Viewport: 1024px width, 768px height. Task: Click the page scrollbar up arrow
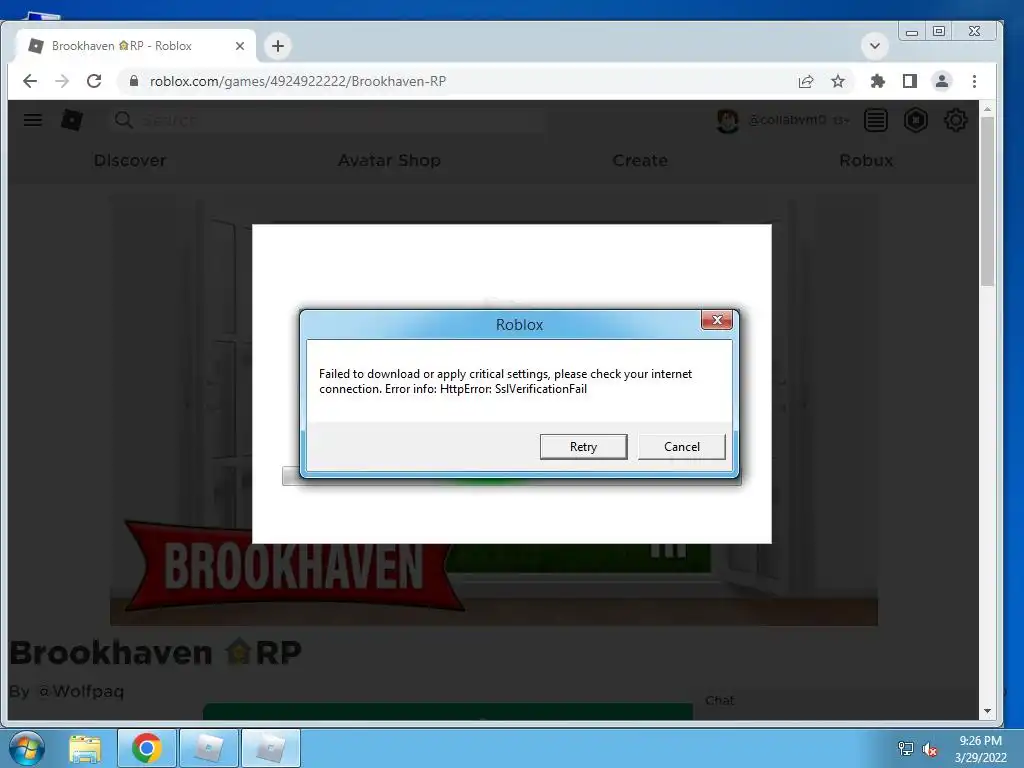coord(987,109)
